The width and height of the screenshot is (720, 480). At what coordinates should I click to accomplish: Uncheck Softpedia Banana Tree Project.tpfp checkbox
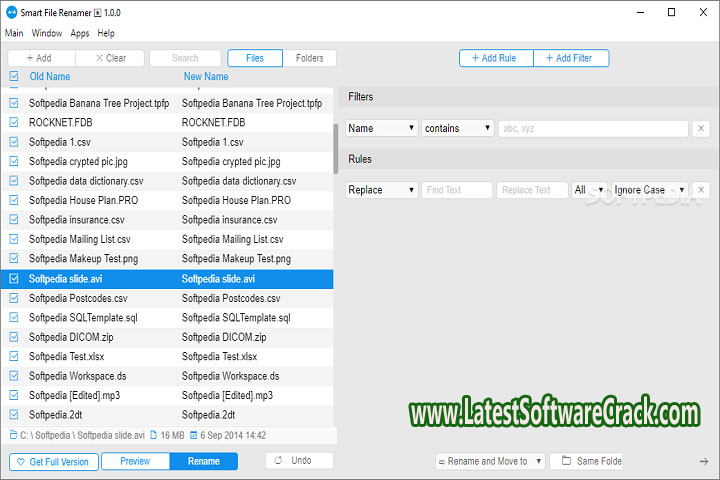point(14,103)
